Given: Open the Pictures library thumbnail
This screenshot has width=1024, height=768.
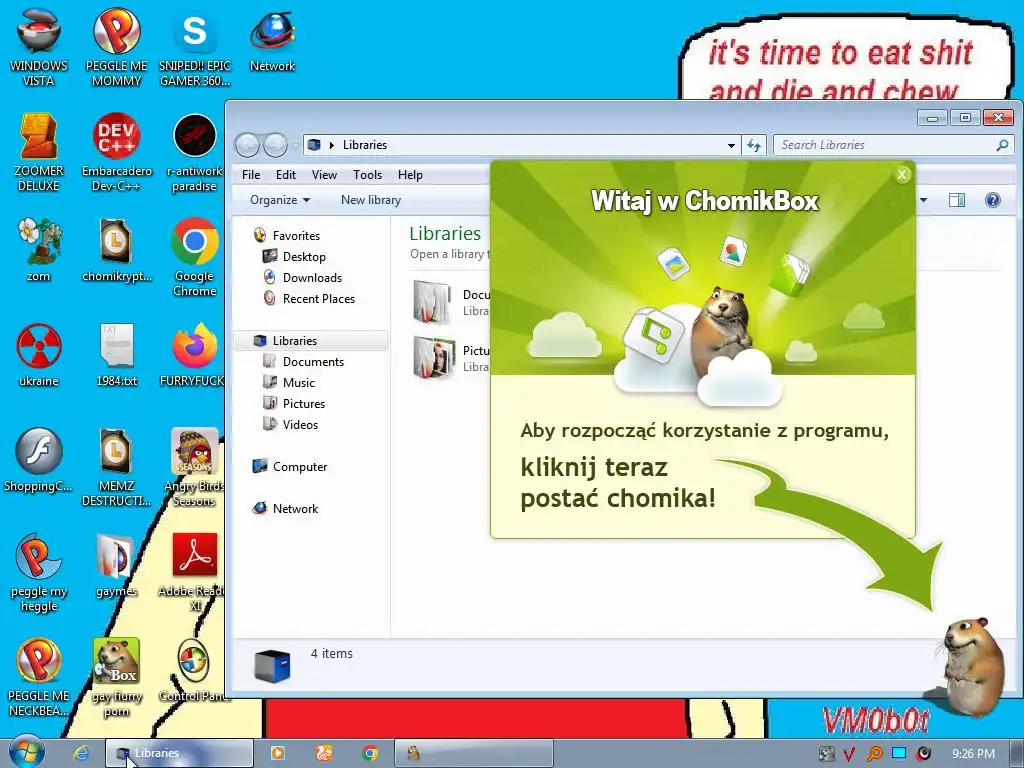Looking at the screenshot, I should tap(432, 357).
